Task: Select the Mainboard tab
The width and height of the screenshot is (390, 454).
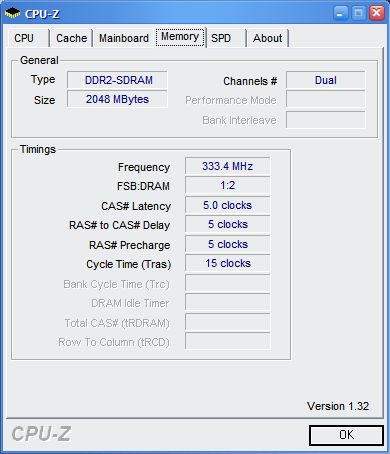Action: (x=124, y=38)
